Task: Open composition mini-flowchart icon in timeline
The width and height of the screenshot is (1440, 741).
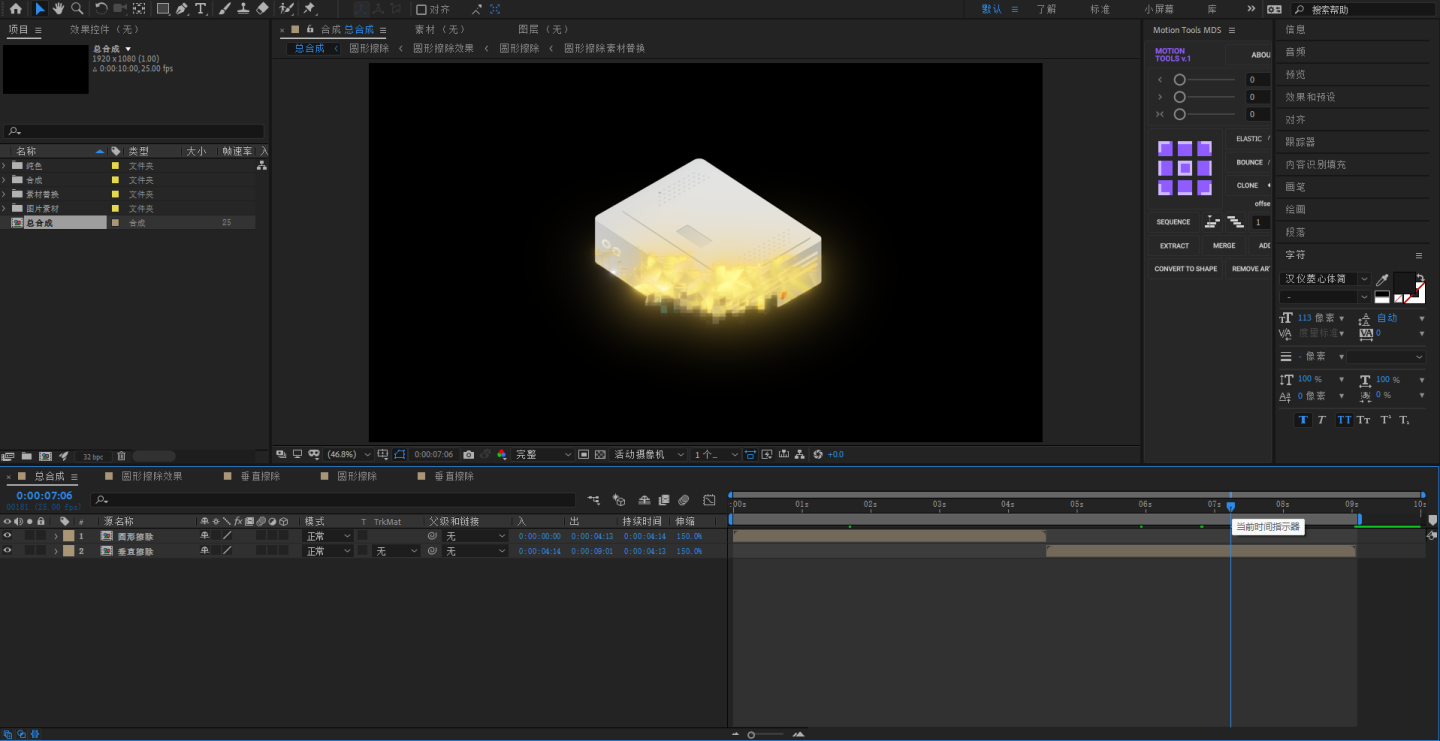Action: pyautogui.click(x=594, y=500)
